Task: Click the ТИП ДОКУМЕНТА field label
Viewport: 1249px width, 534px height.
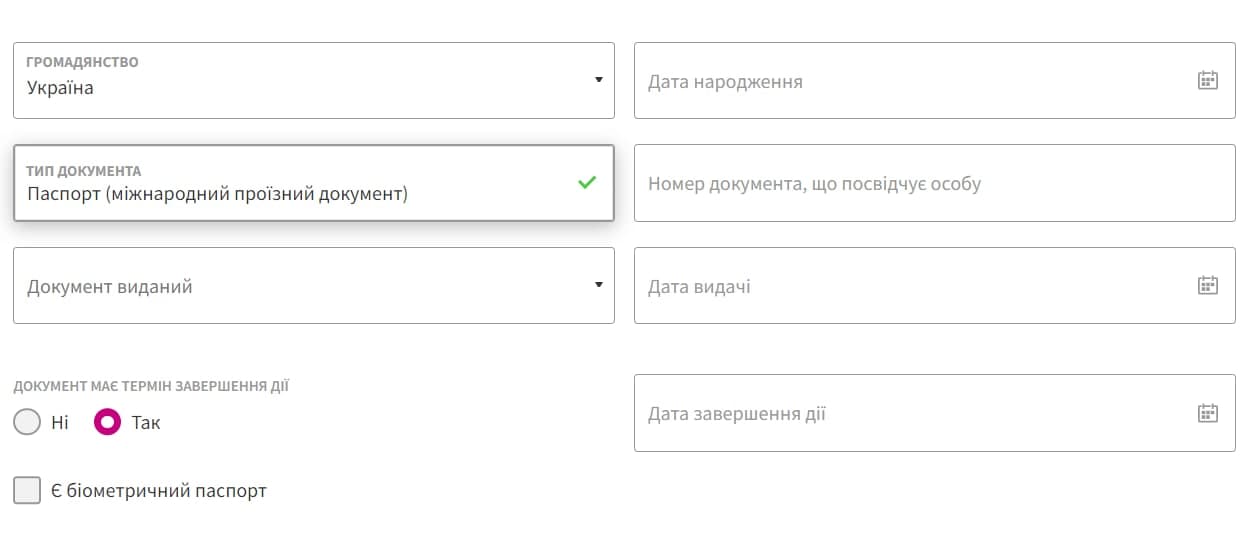Action: point(83,171)
